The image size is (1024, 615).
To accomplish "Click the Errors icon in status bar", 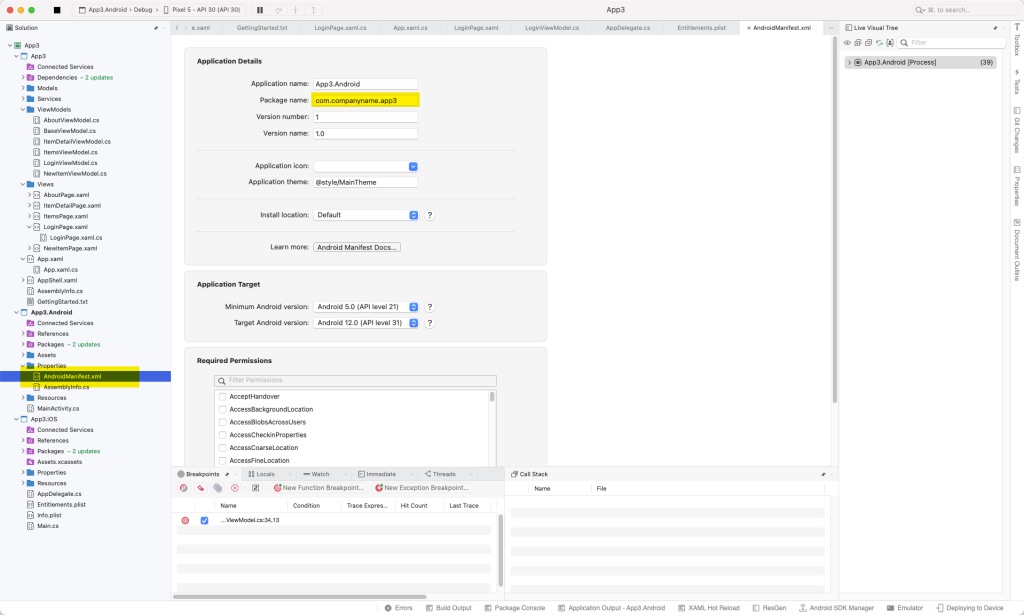I will pos(397,607).
